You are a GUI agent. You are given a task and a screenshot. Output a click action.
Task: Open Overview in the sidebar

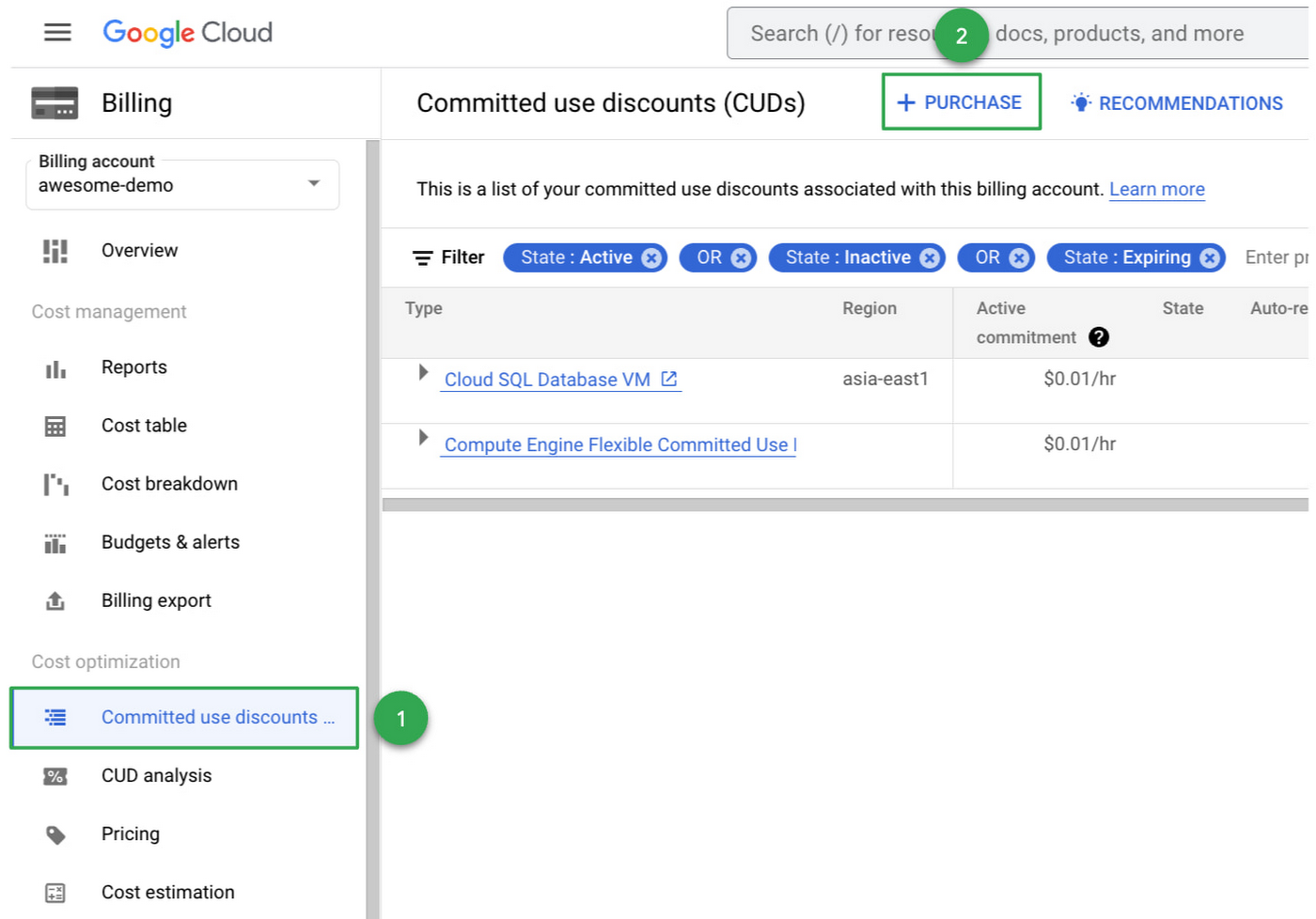tap(139, 251)
